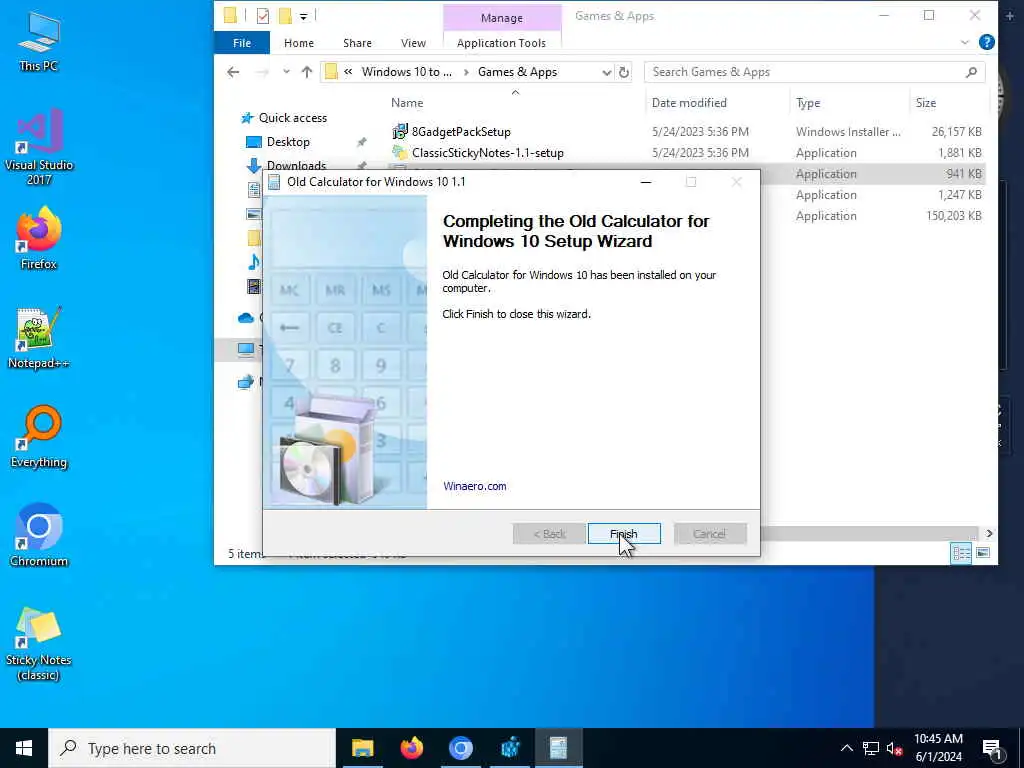Click the Properties quick access toolbar icon

coord(263,16)
